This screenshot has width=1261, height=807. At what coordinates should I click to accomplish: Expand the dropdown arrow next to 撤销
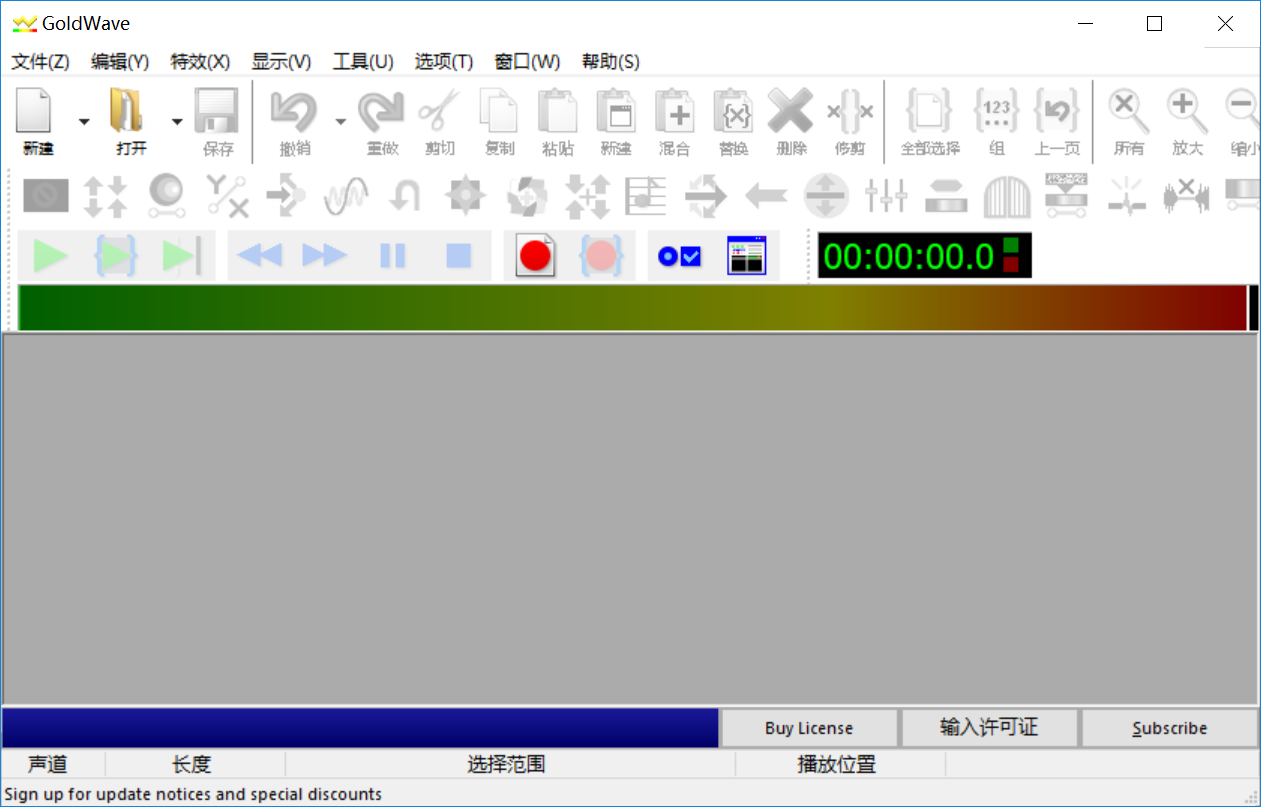click(x=340, y=122)
